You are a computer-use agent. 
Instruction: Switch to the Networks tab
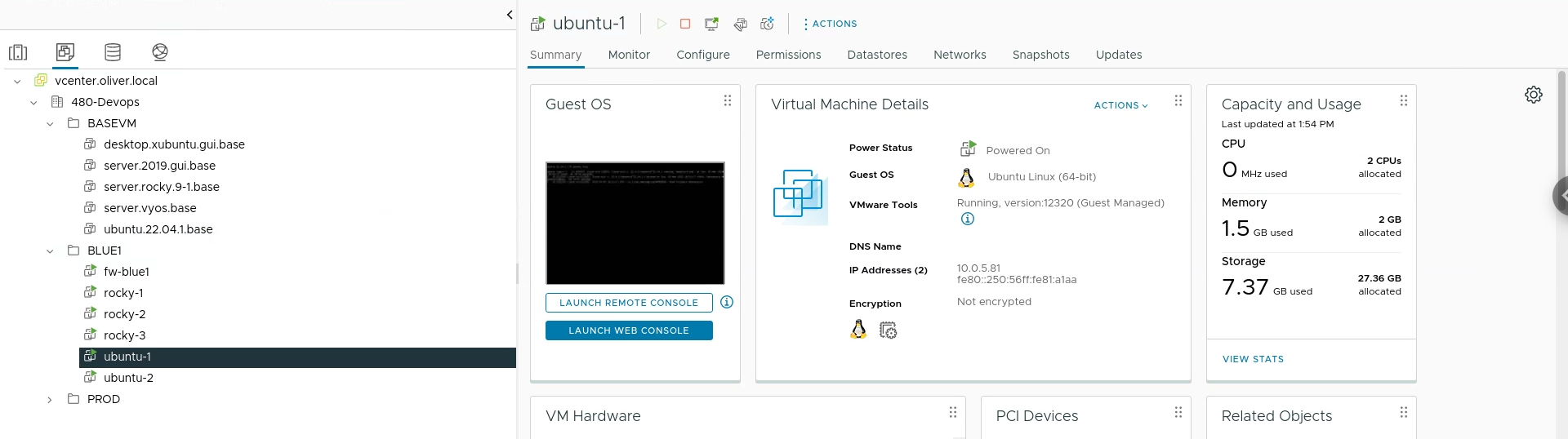tap(960, 55)
